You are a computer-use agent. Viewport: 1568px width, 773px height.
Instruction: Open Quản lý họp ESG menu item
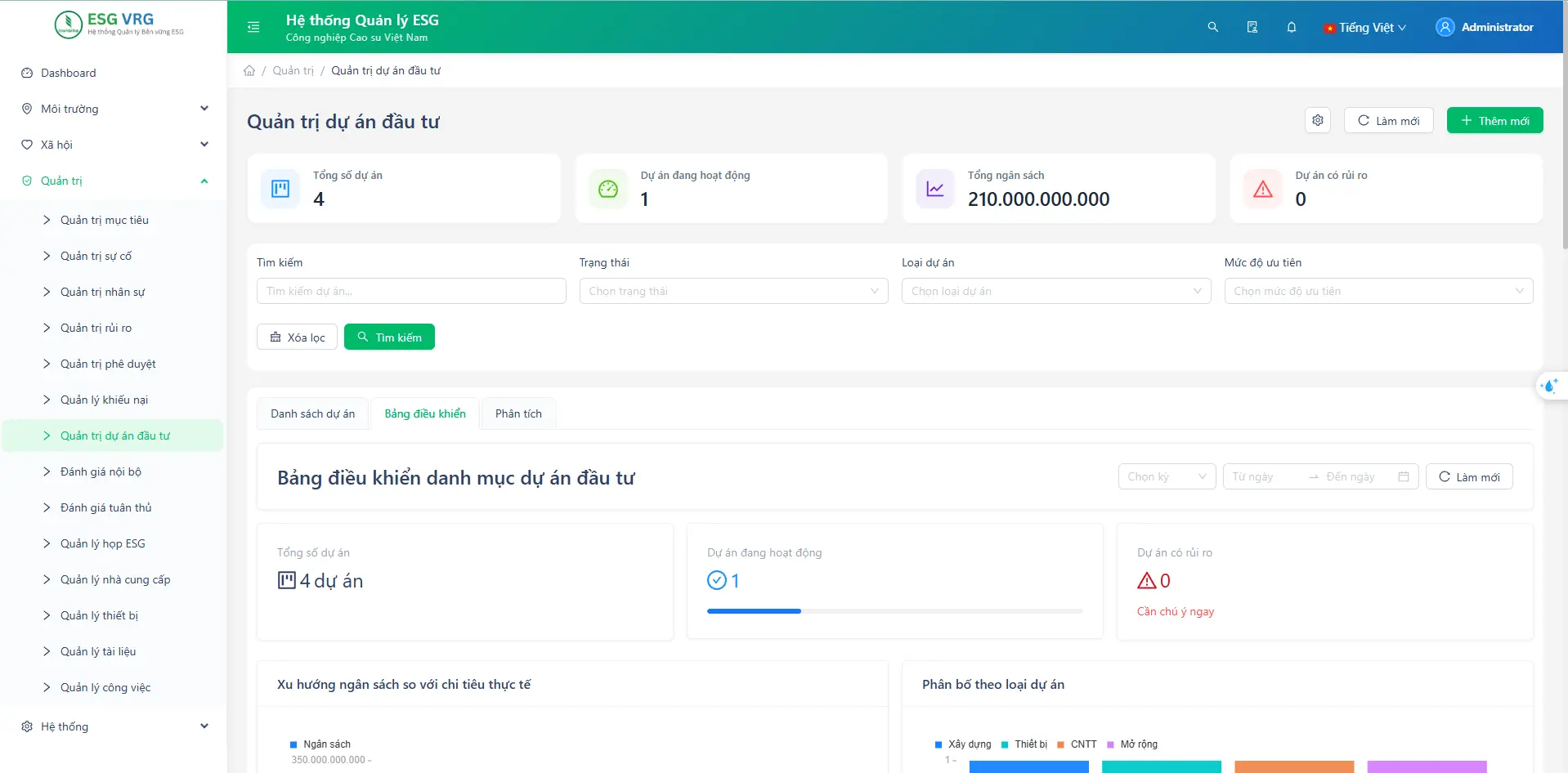[113, 543]
